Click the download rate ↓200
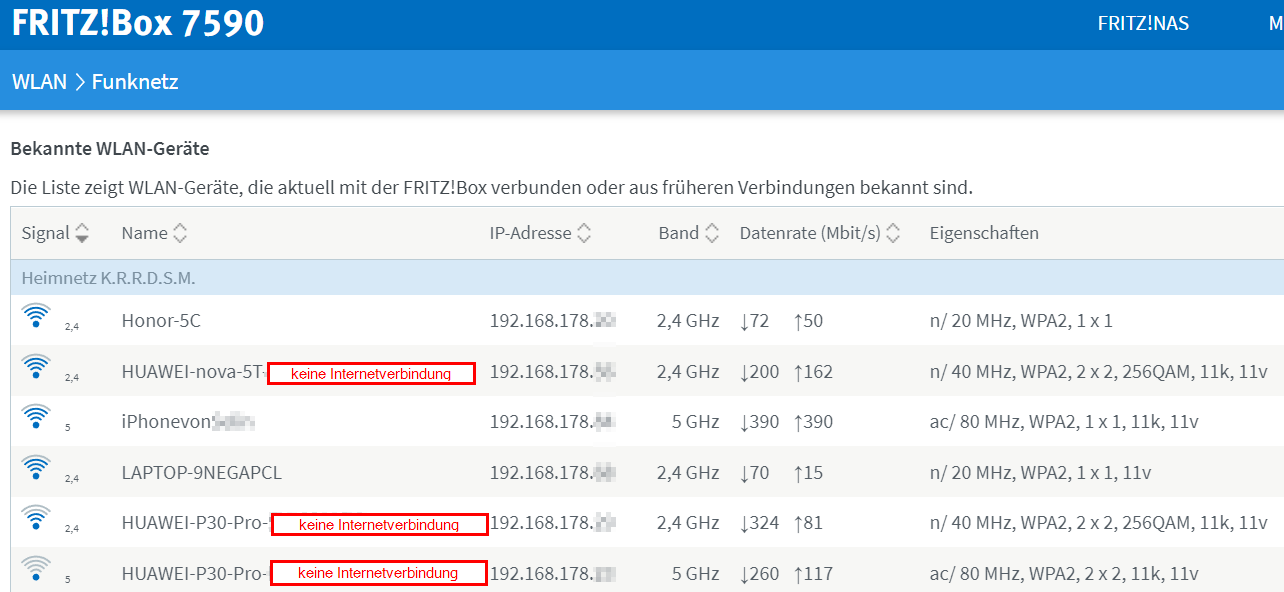 759,372
